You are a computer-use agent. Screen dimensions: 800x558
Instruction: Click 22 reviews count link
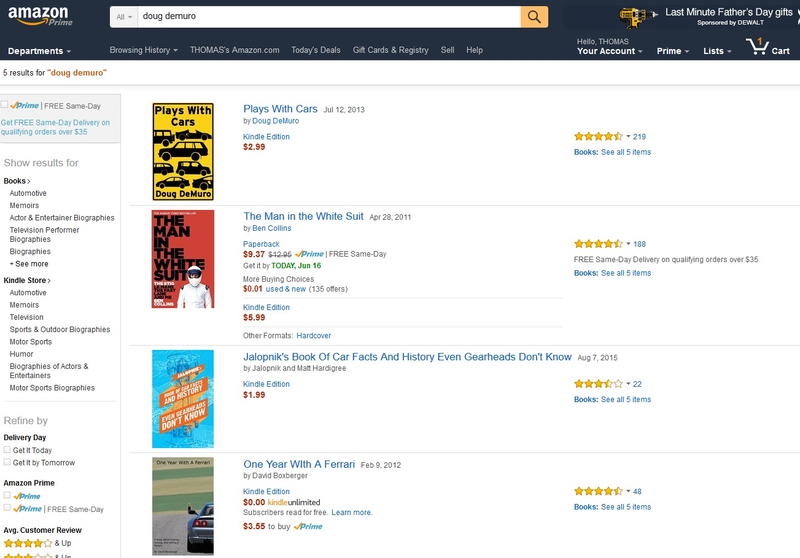(x=637, y=384)
